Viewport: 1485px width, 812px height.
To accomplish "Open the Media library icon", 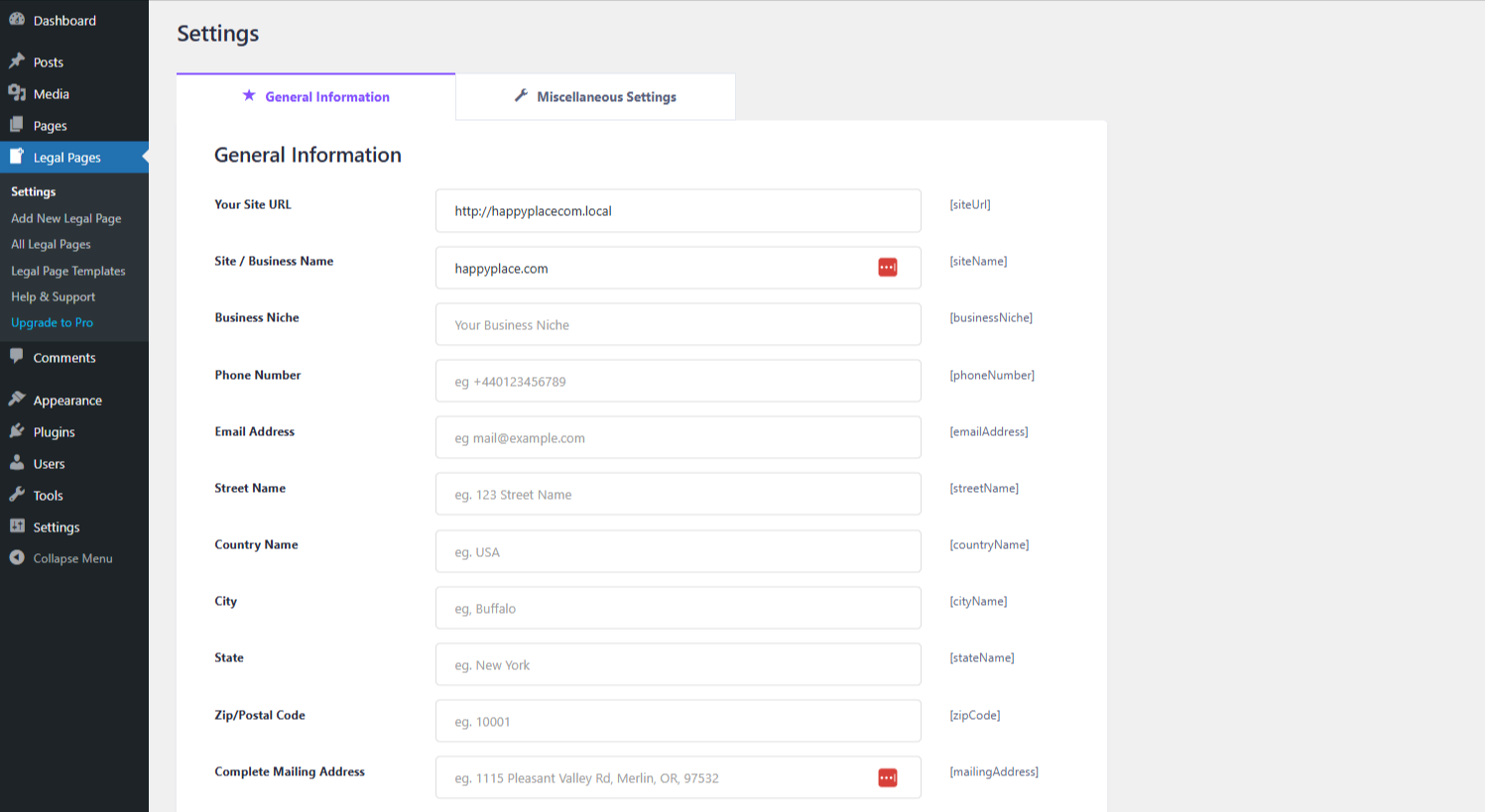I will (x=17, y=93).
